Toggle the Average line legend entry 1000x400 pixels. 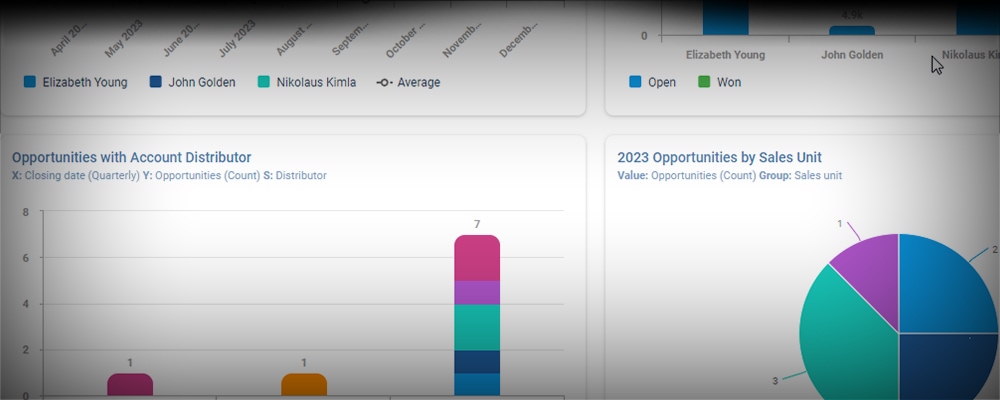point(408,82)
